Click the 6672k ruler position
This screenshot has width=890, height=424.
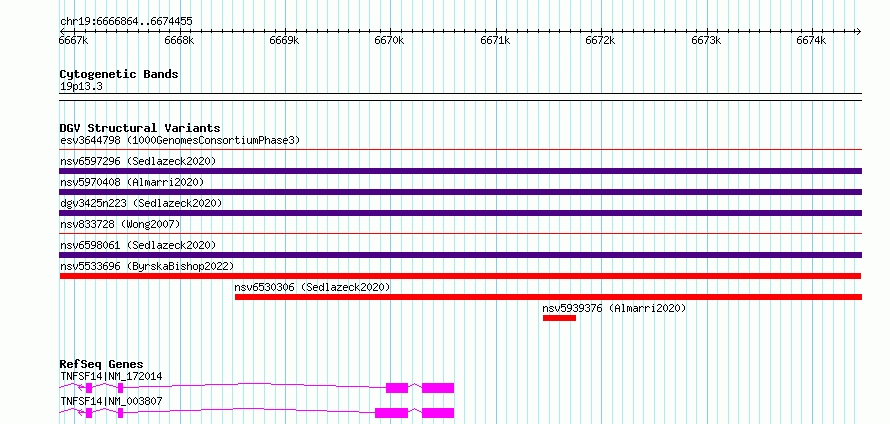[x=601, y=40]
